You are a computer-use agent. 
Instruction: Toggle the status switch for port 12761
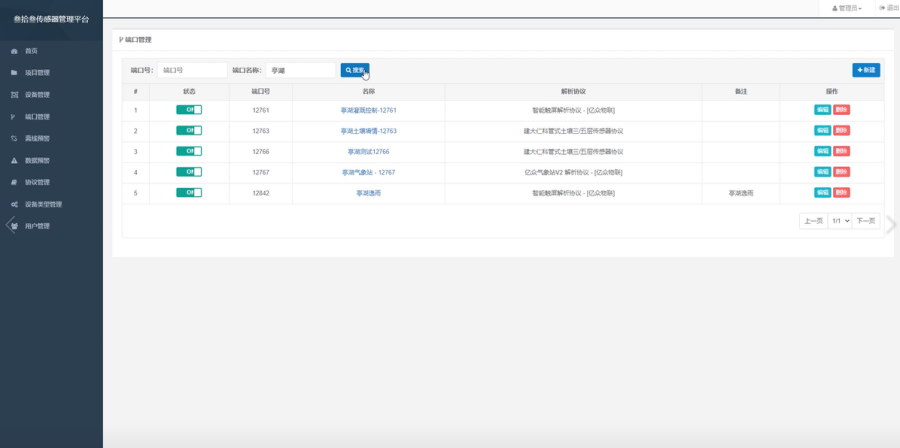189,110
